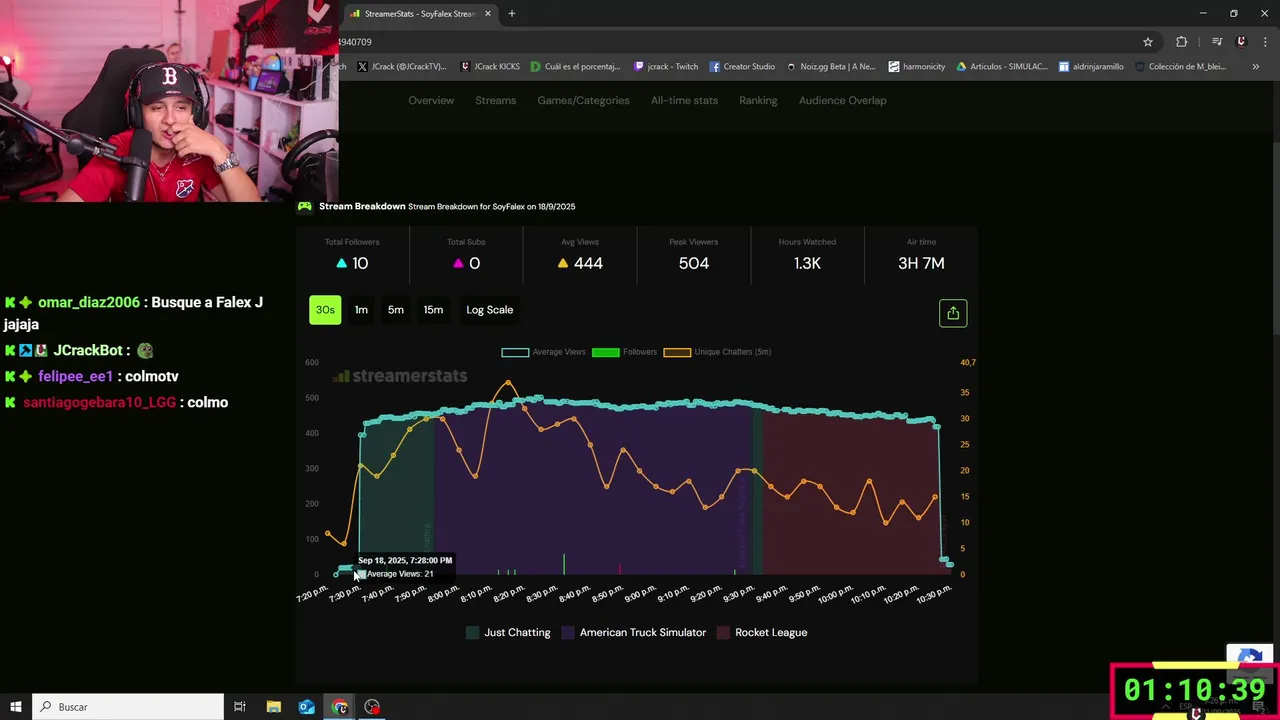This screenshot has width=1280, height=720.
Task: Click omar_diaz2006 username in chat overlay
Action: click(89, 302)
